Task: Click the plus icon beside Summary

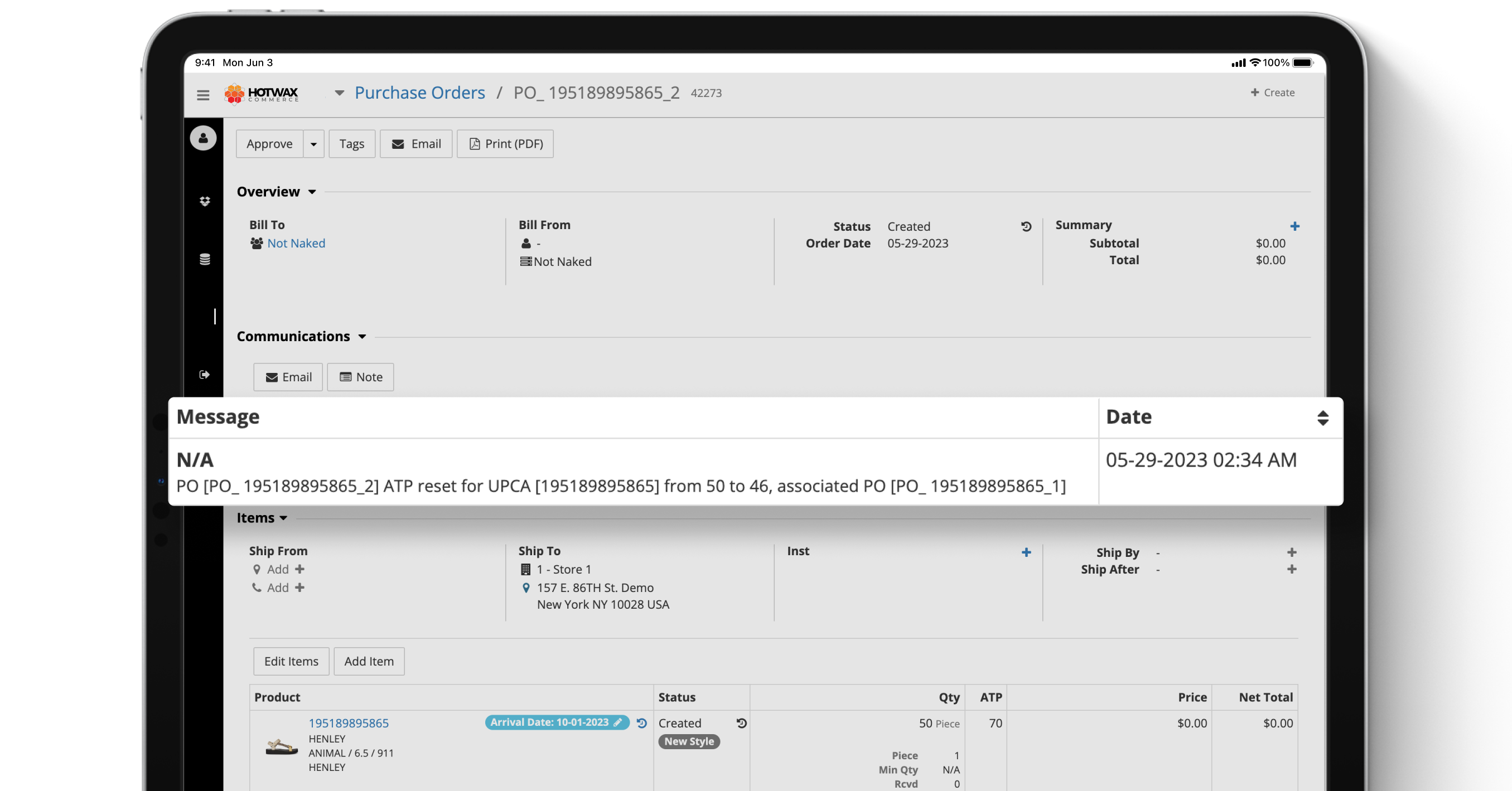Action: pyautogui.click(x=1295, y=226)
